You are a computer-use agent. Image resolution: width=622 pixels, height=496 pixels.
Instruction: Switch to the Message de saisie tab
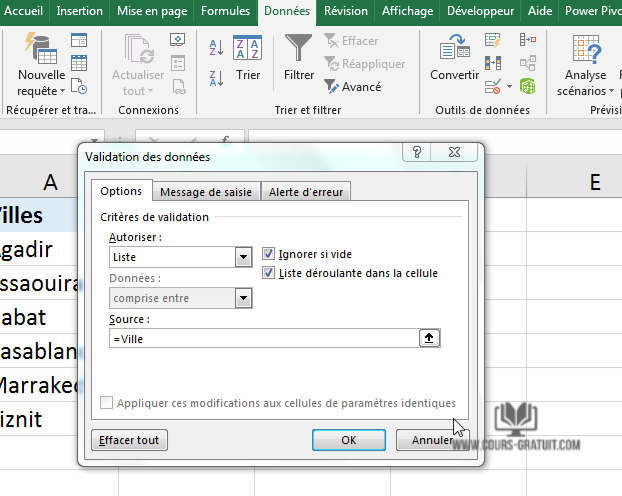click(207, 192)
